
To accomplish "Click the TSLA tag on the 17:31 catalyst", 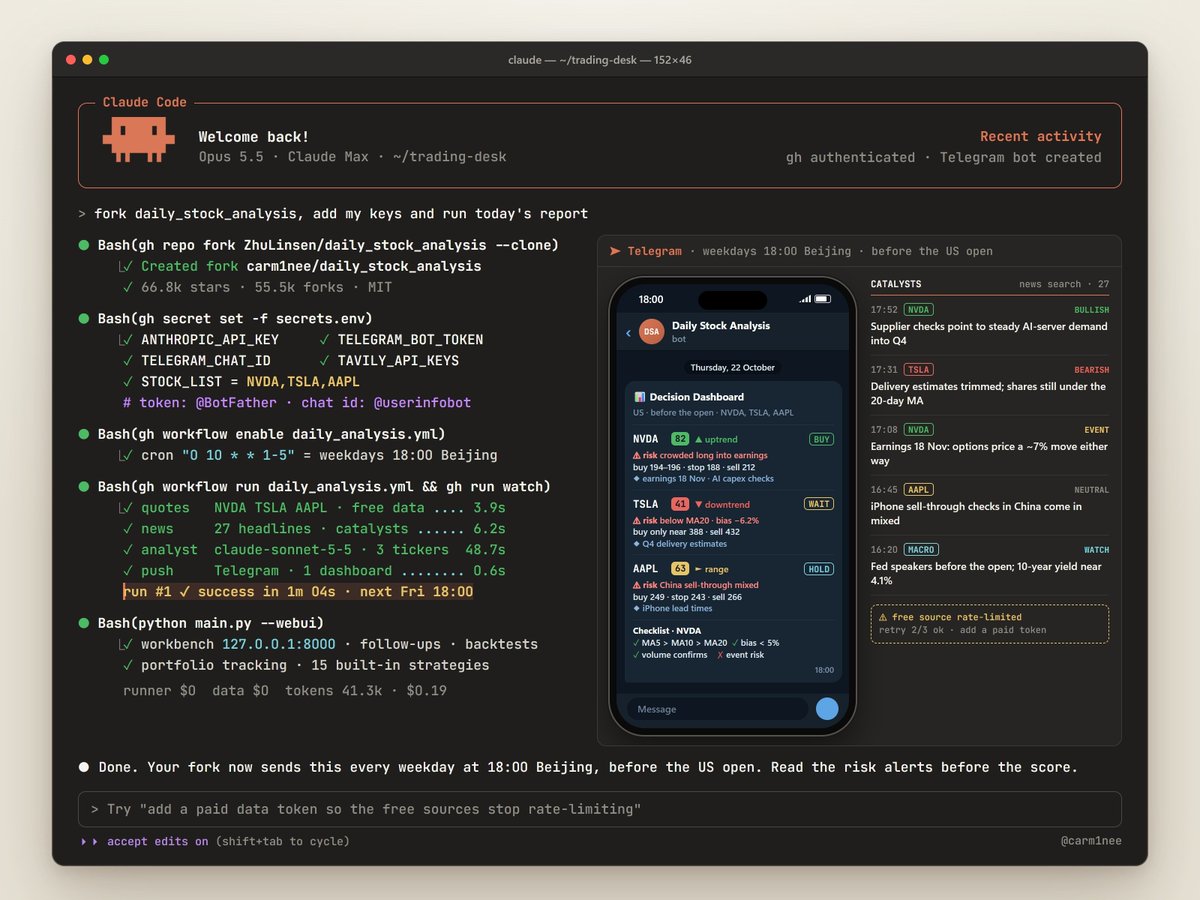I will coord(919,370).
